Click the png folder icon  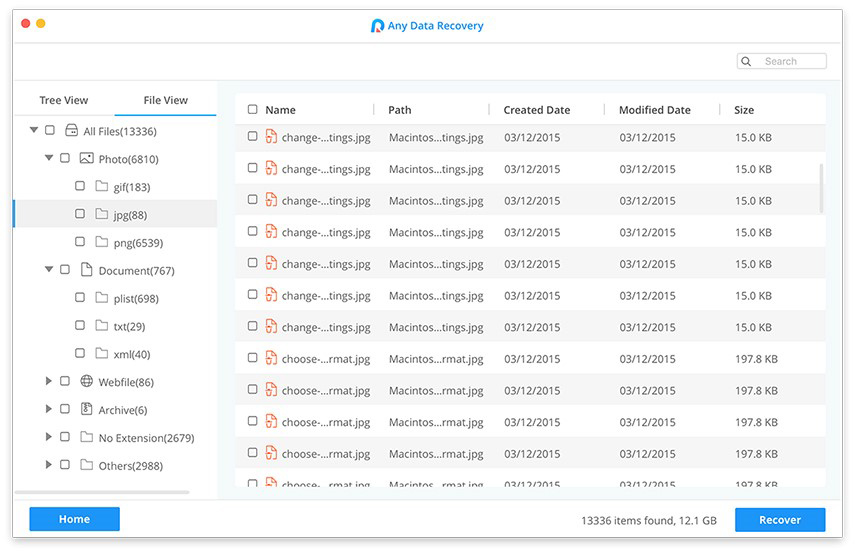coord(101,242)
